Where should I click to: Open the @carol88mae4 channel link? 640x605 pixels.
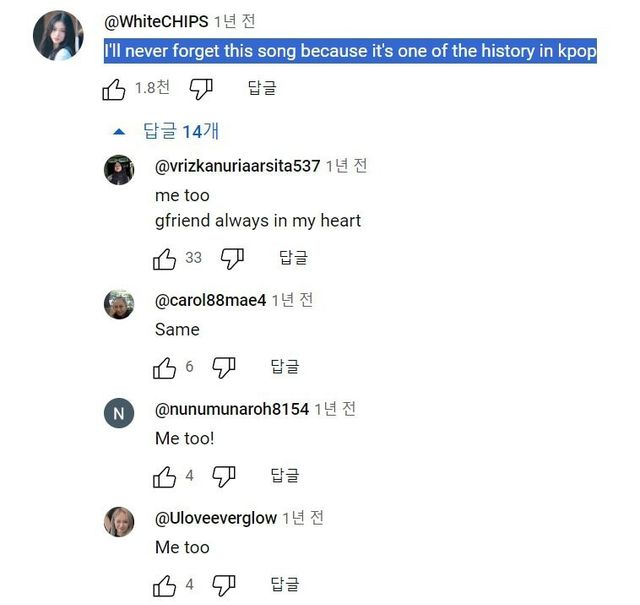(210, 300)
